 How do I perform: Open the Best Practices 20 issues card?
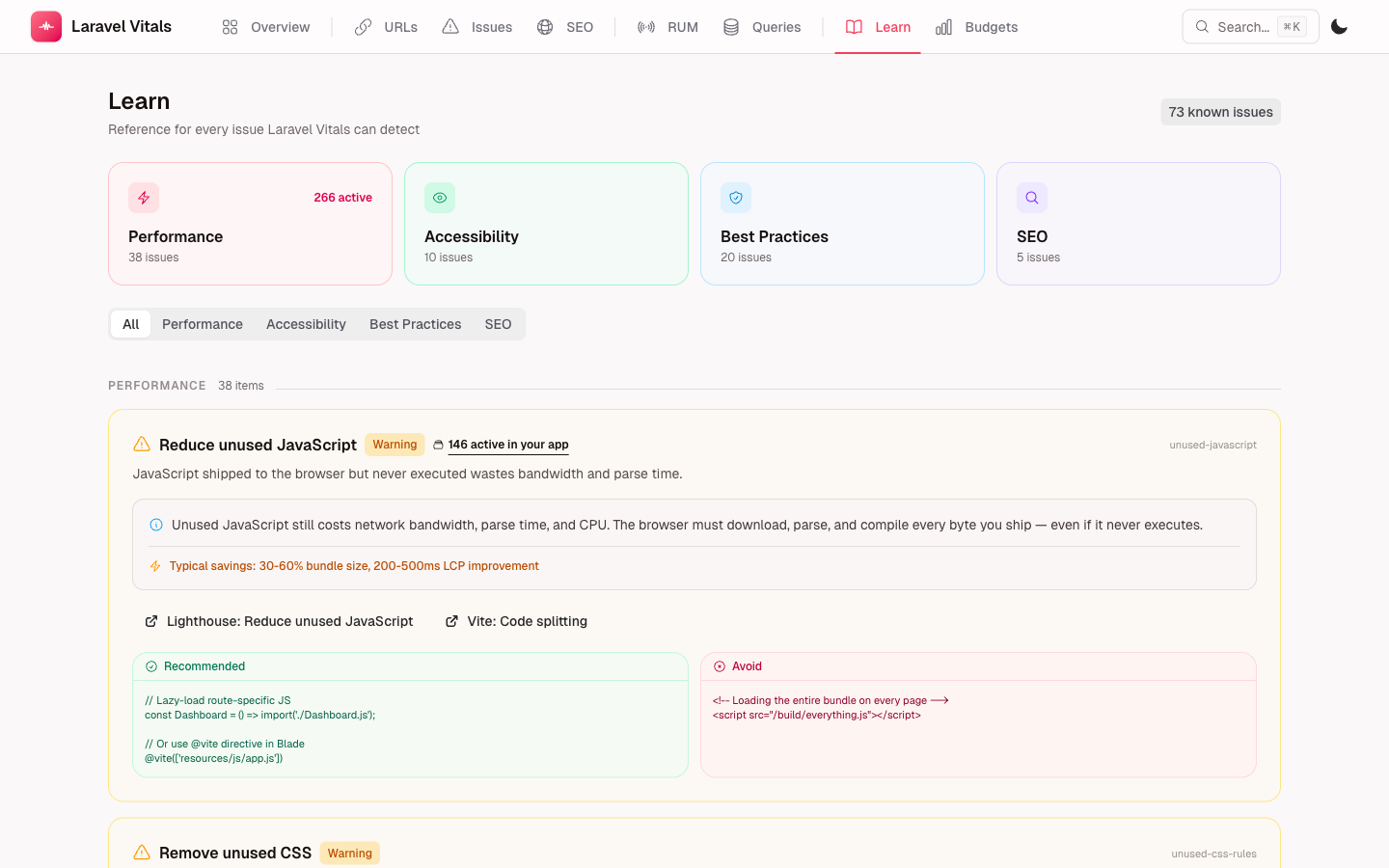tap(842, 224)
